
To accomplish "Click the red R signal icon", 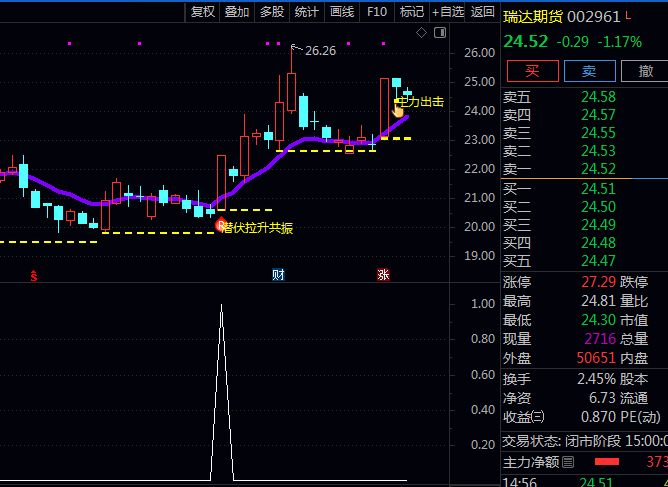I will tap(221, 225).
